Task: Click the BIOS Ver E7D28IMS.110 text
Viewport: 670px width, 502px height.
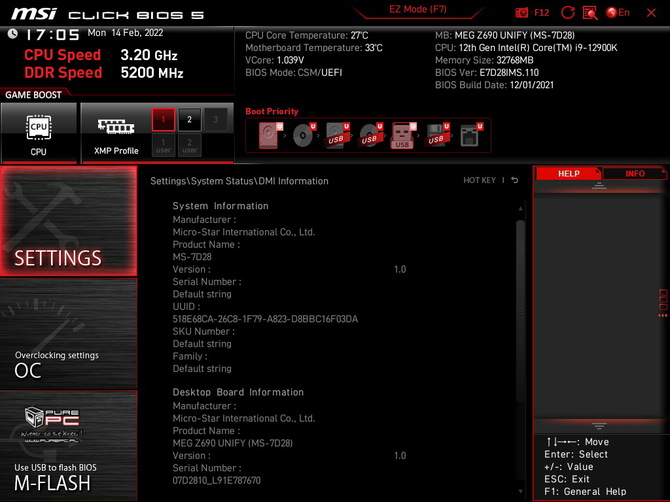Action: coord(487,73)
